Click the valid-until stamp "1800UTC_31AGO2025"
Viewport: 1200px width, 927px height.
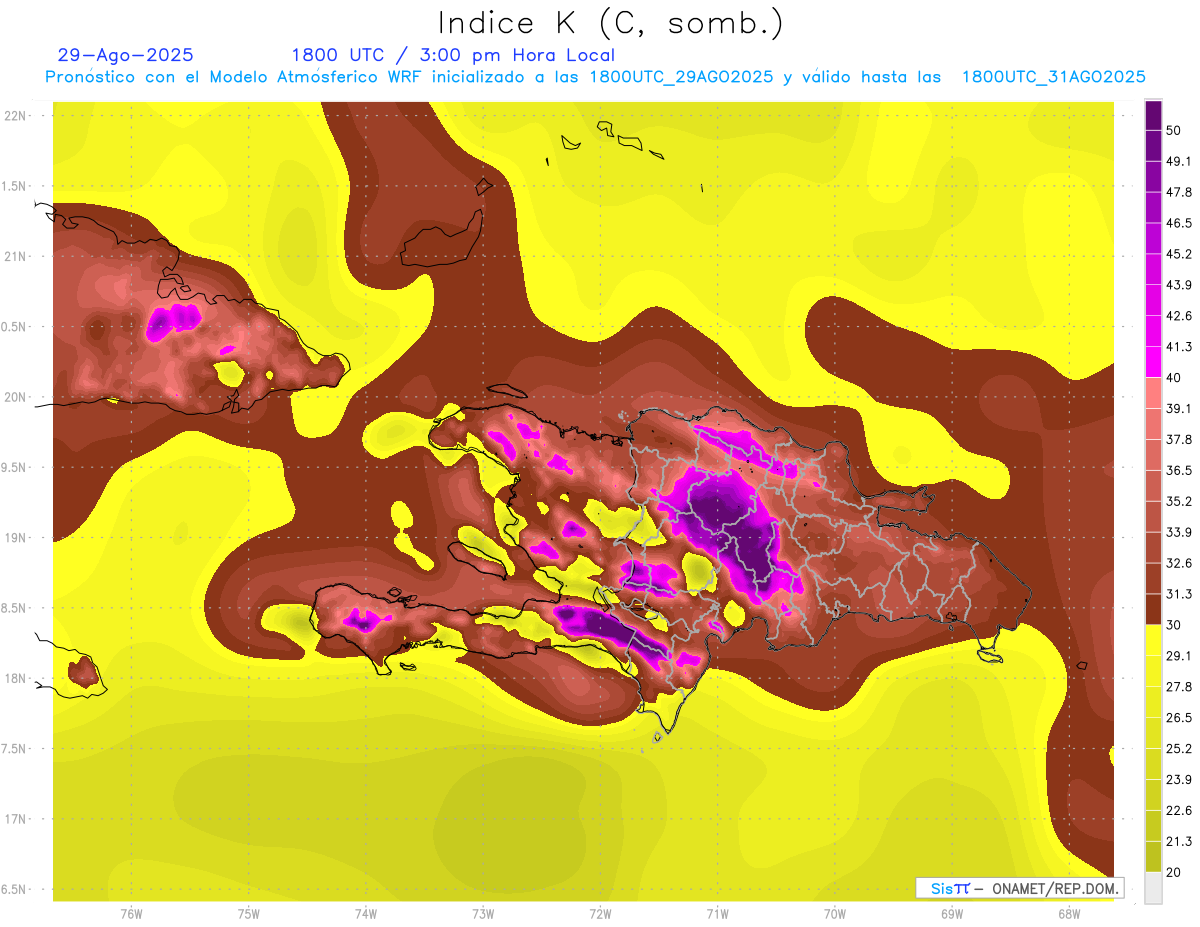click(1053, 77)
